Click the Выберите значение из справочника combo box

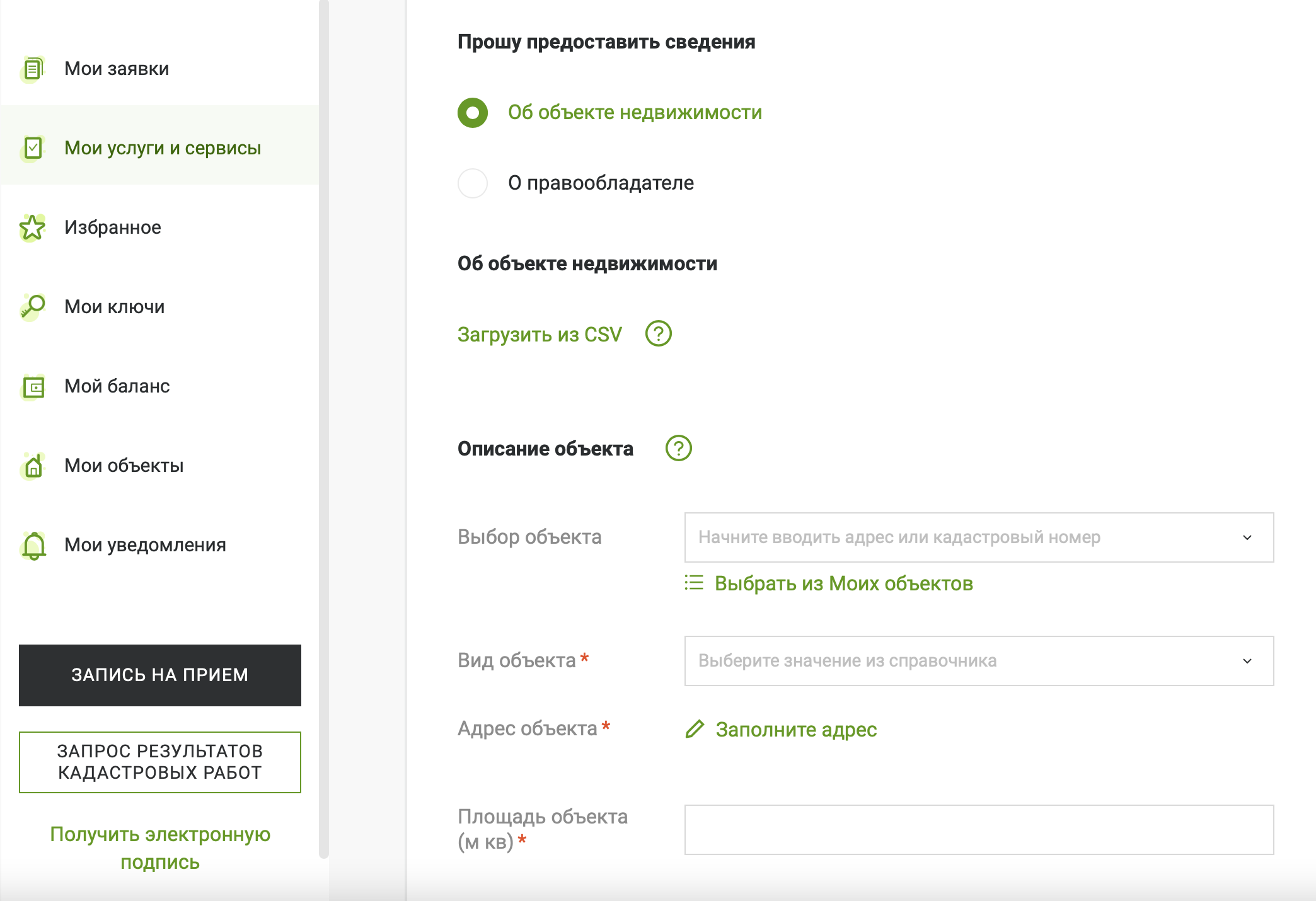[979, 661]
